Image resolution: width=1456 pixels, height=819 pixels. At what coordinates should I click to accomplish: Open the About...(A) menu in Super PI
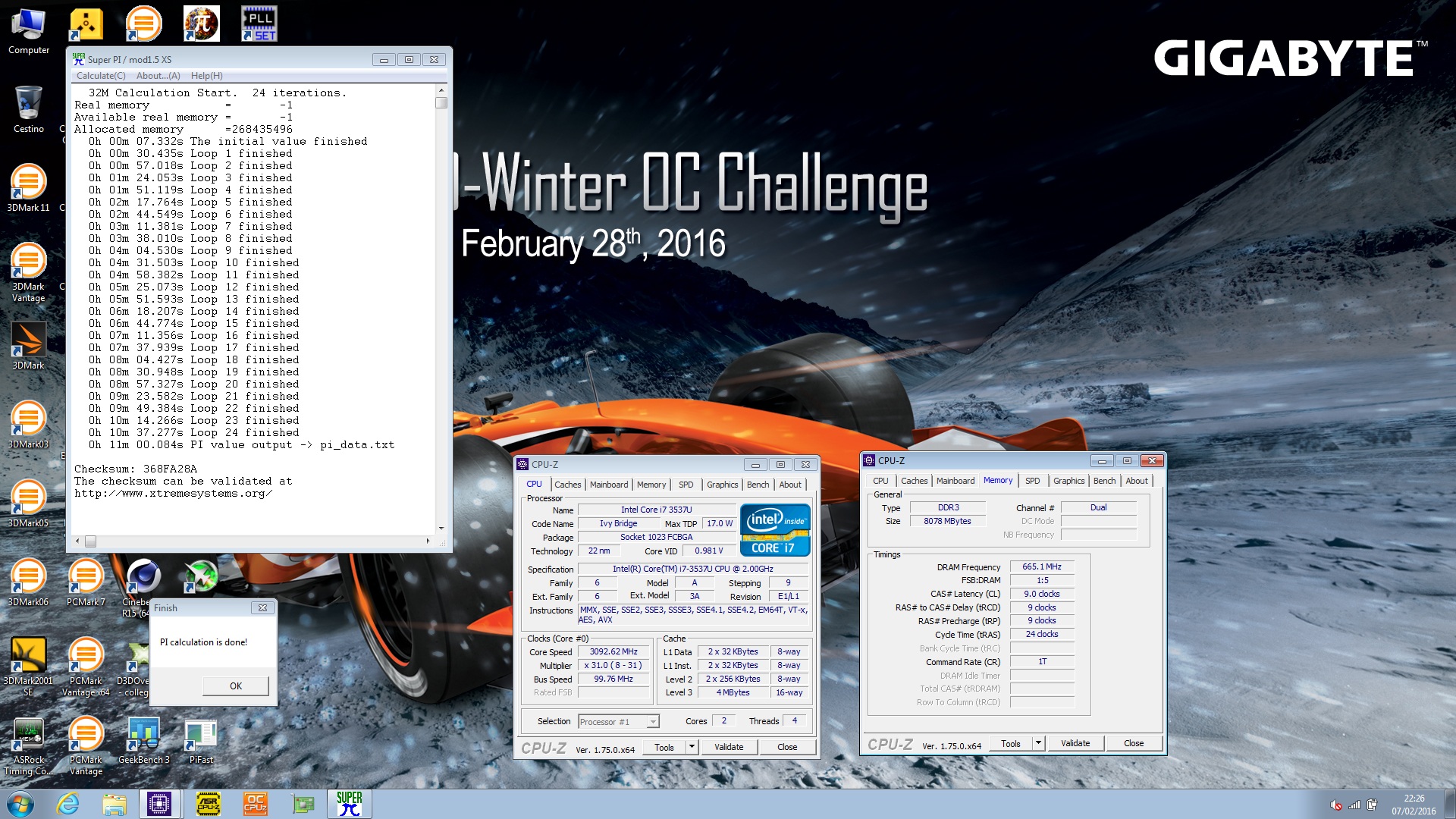[x=158, y=76]
